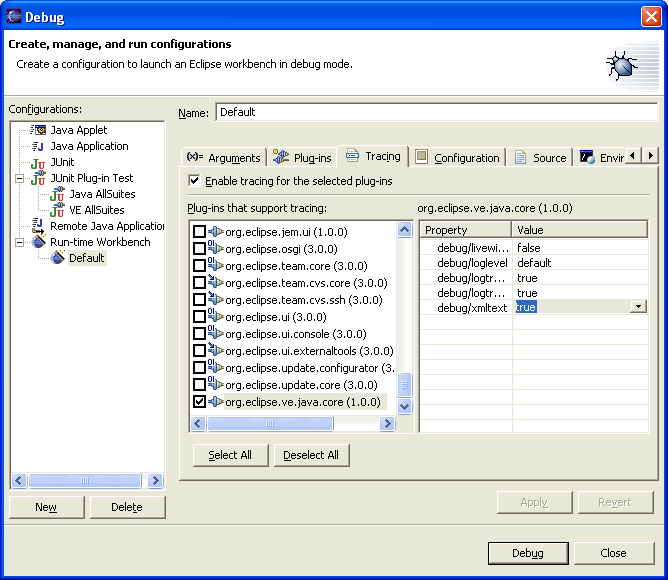
Task: Select the Remote Java Application icon
Action: click(39, 226)
